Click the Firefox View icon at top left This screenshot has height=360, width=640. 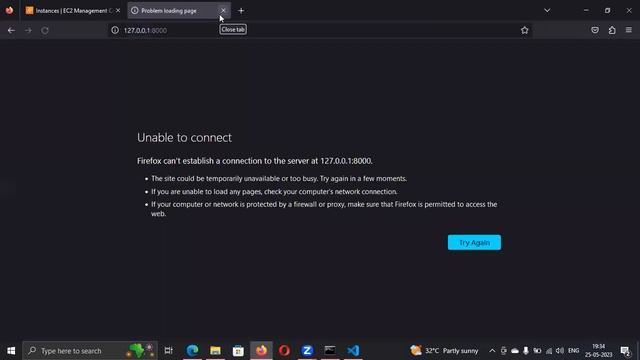pyautogui.click(x=9, y=11)
